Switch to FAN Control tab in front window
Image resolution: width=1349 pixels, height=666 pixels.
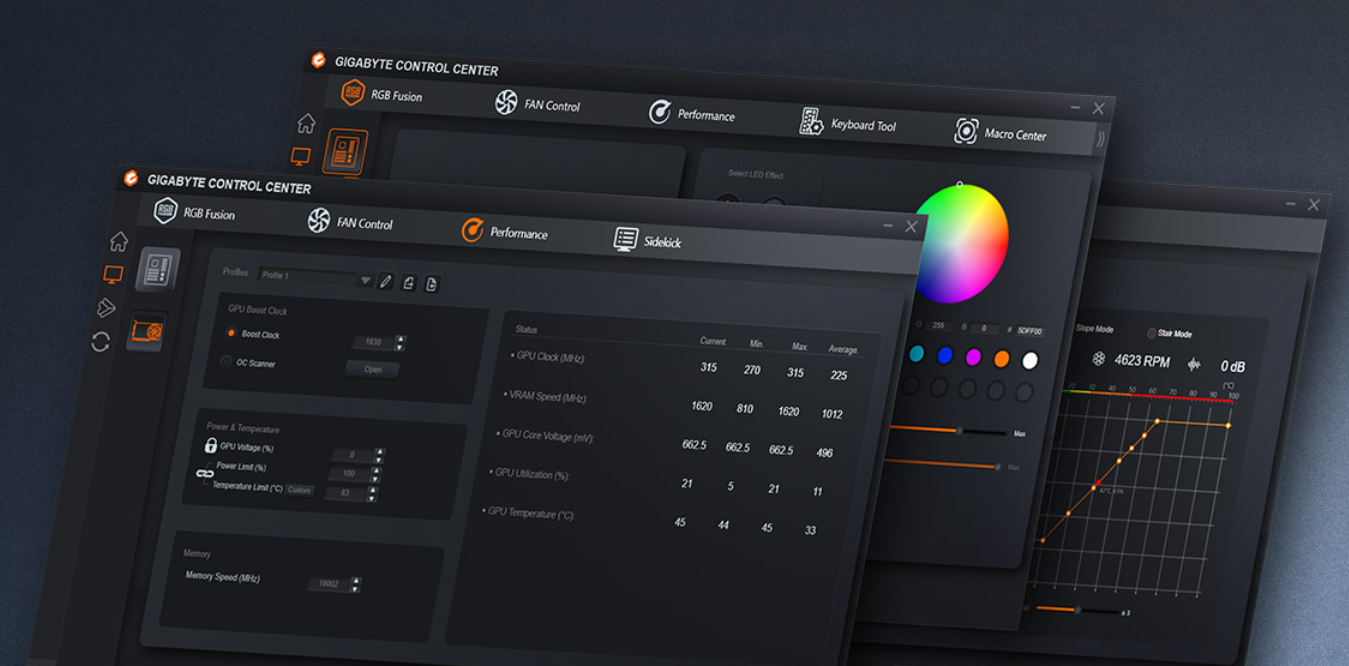coord(350,222)
